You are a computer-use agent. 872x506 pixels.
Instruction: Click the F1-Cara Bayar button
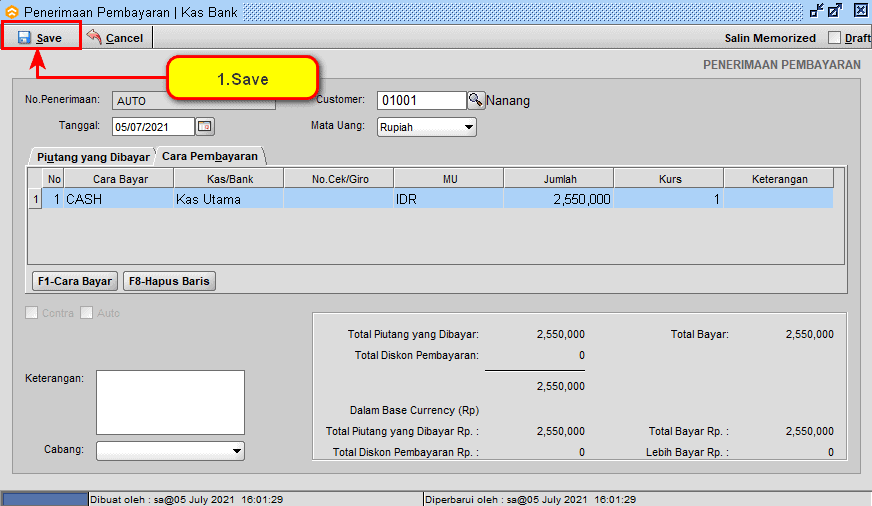pyautogui.click(x=75, y=281)
